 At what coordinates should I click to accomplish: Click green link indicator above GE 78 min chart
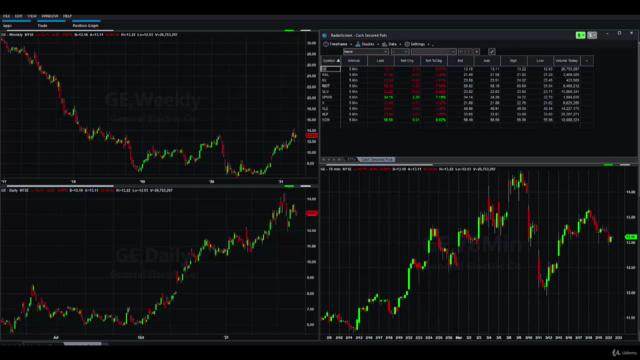pos(608,165)
